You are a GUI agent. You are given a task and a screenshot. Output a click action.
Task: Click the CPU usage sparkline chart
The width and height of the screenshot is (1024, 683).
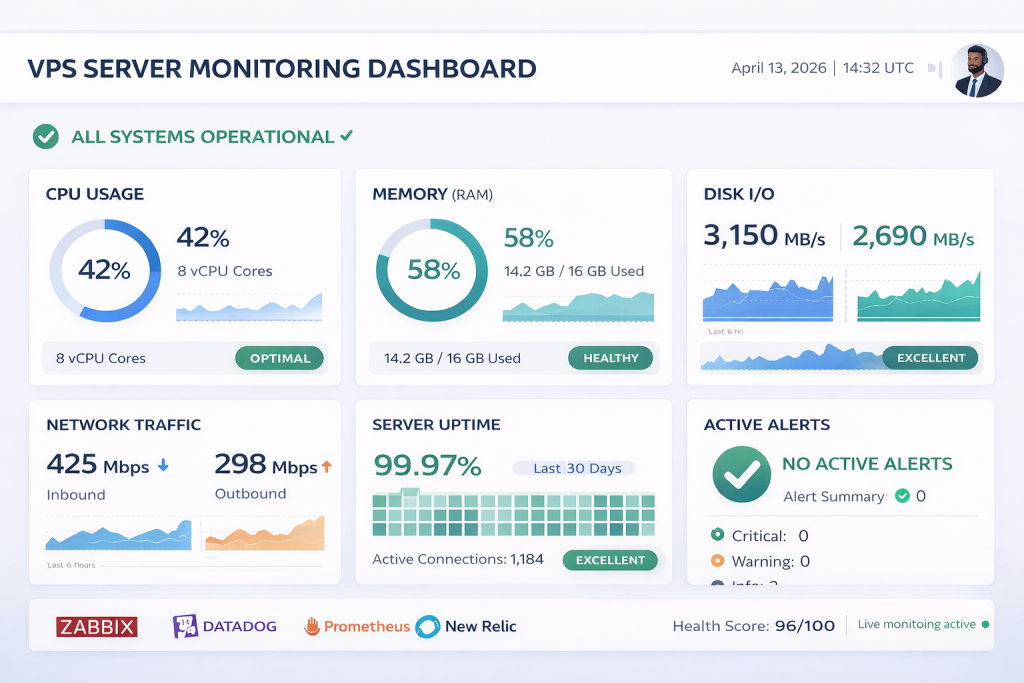click(249, 307)
